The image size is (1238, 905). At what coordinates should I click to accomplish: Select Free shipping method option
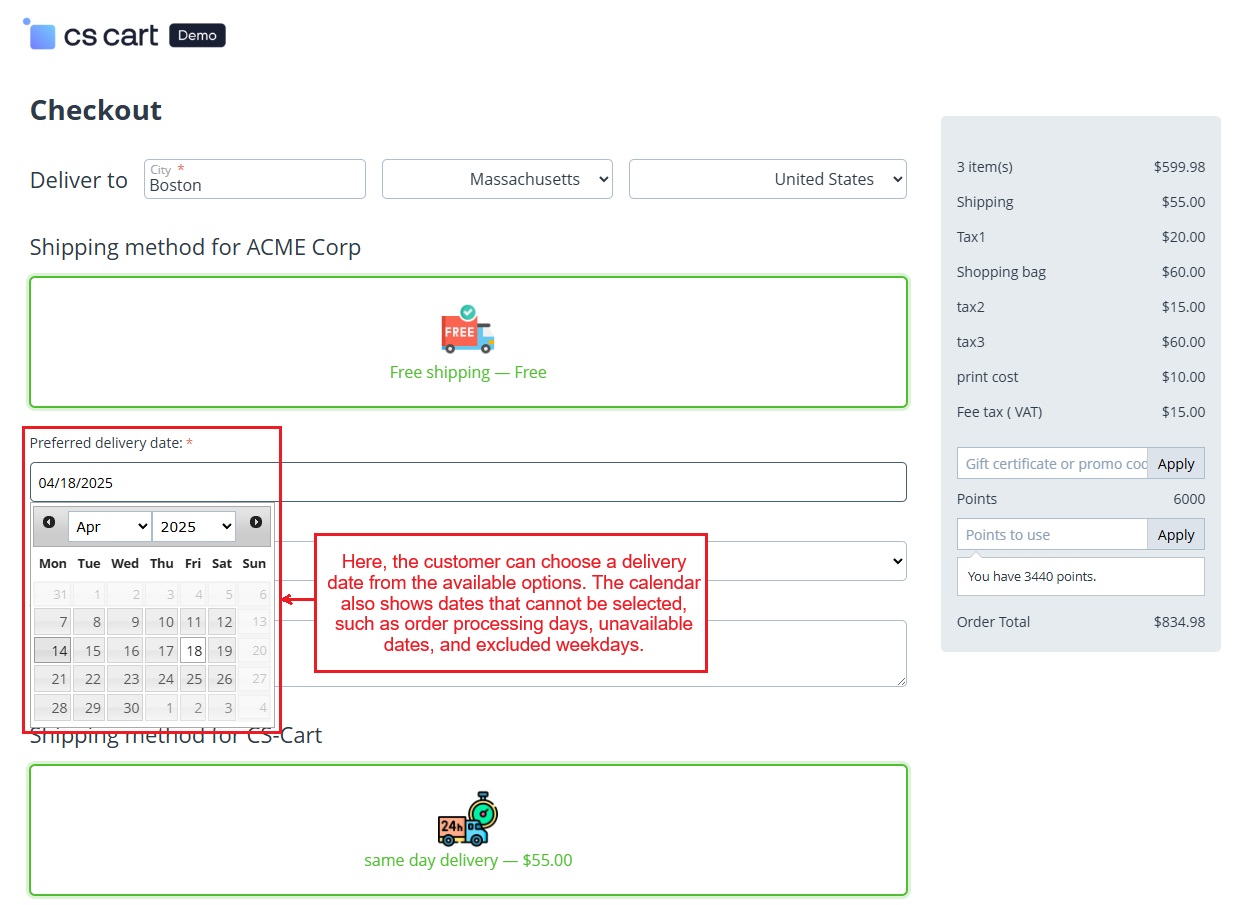click(x=468, y=372)
